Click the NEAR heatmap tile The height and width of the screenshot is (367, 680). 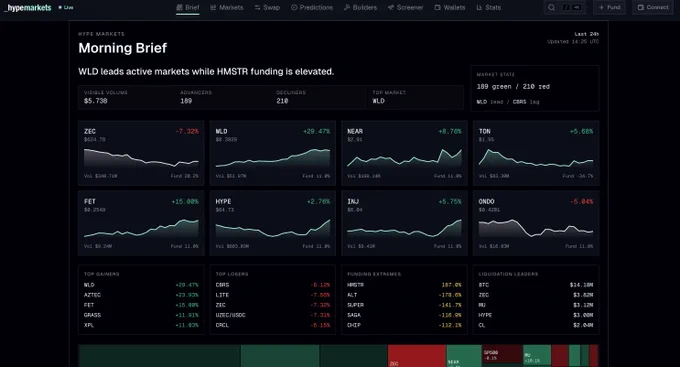pos(464,356)
